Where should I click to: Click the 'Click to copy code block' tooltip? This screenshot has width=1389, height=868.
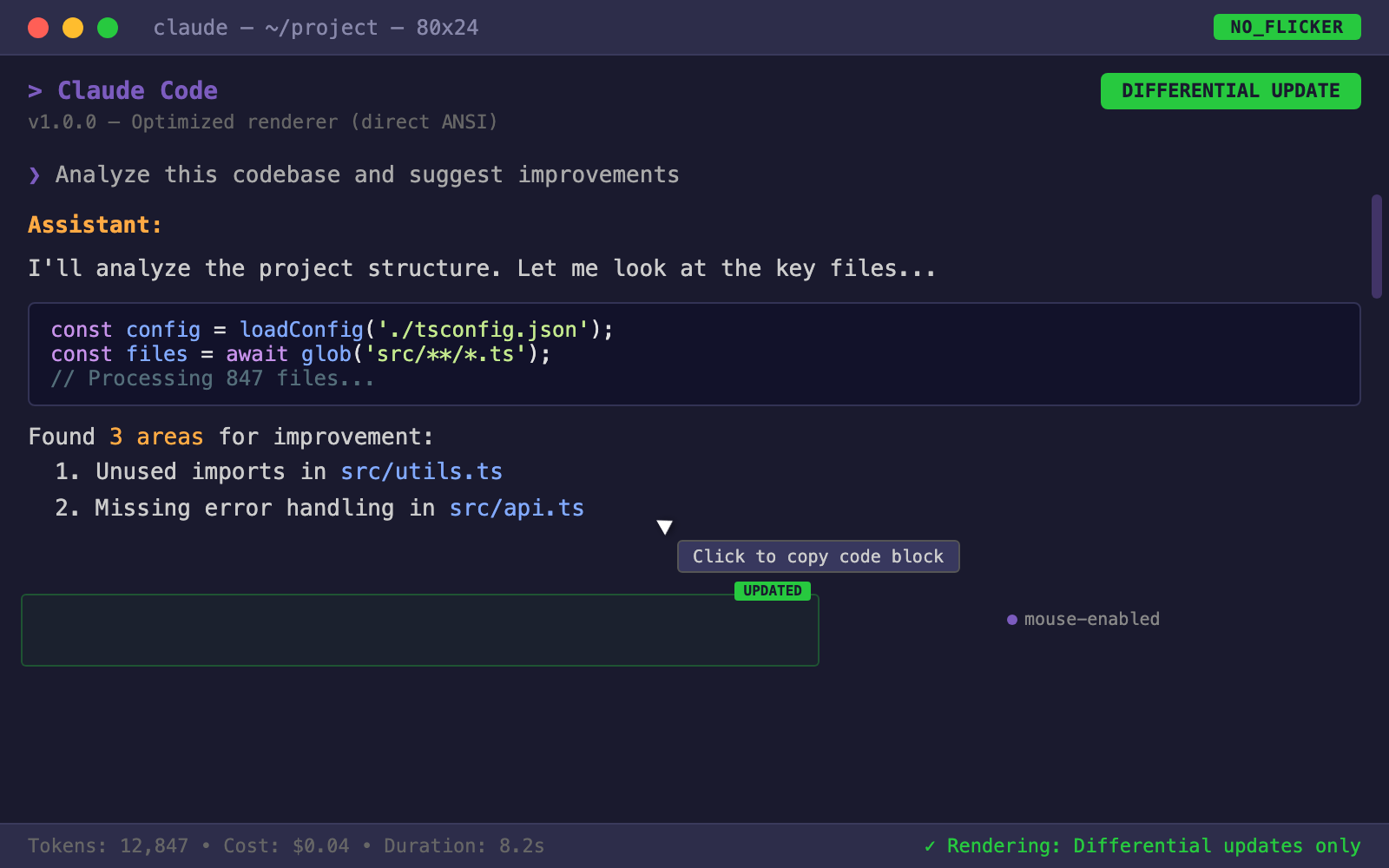point(818,556)
